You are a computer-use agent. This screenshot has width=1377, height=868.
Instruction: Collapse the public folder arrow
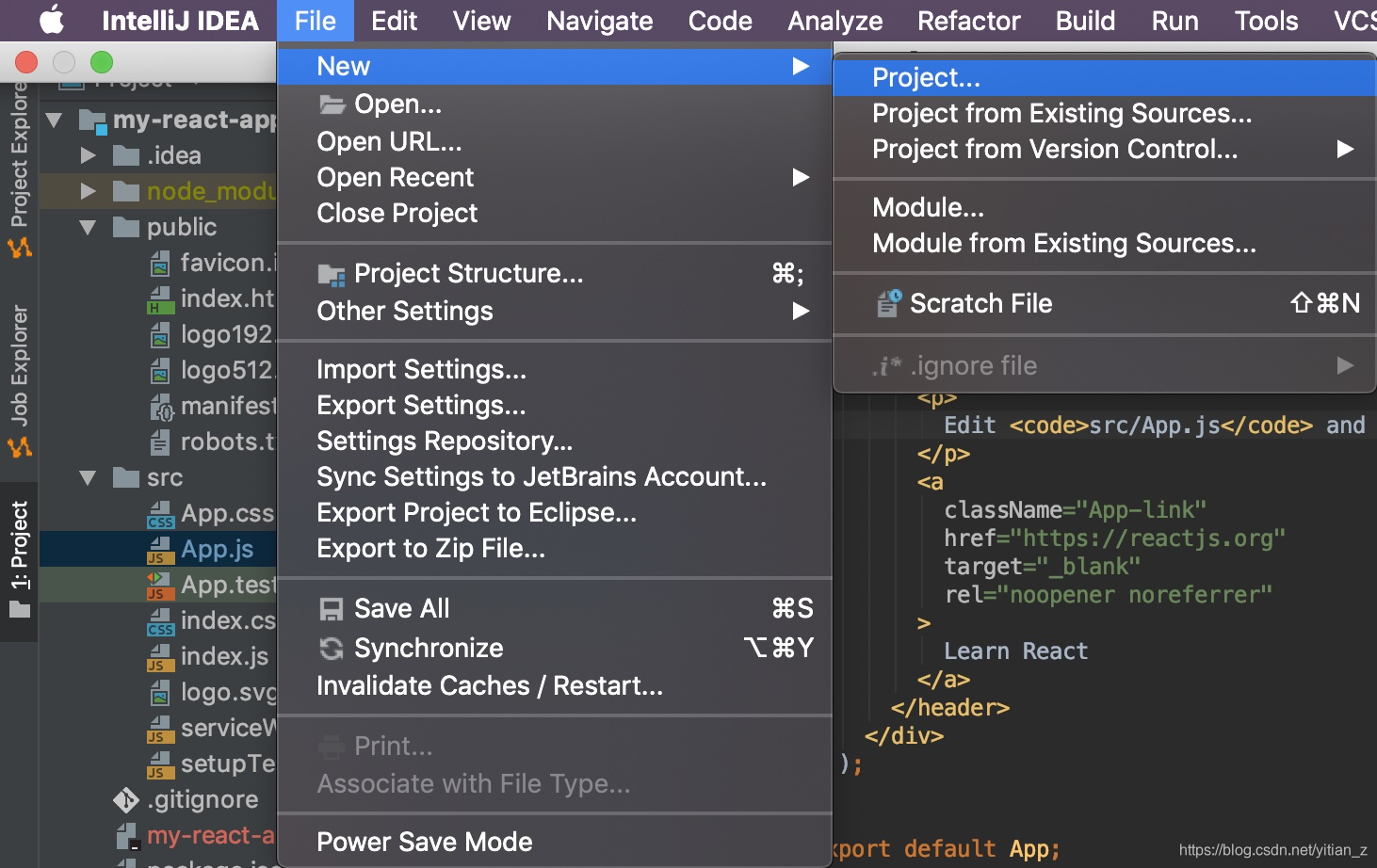click(x=89, y=227)
